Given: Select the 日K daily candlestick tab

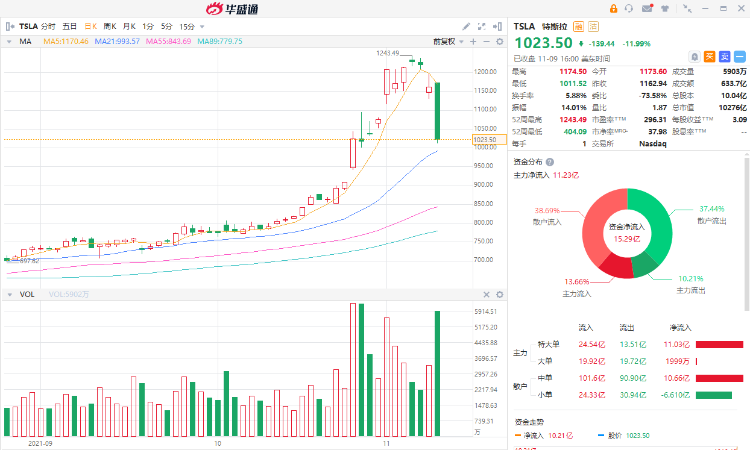Looking at the screenshot, I should [x=91, y=26].
